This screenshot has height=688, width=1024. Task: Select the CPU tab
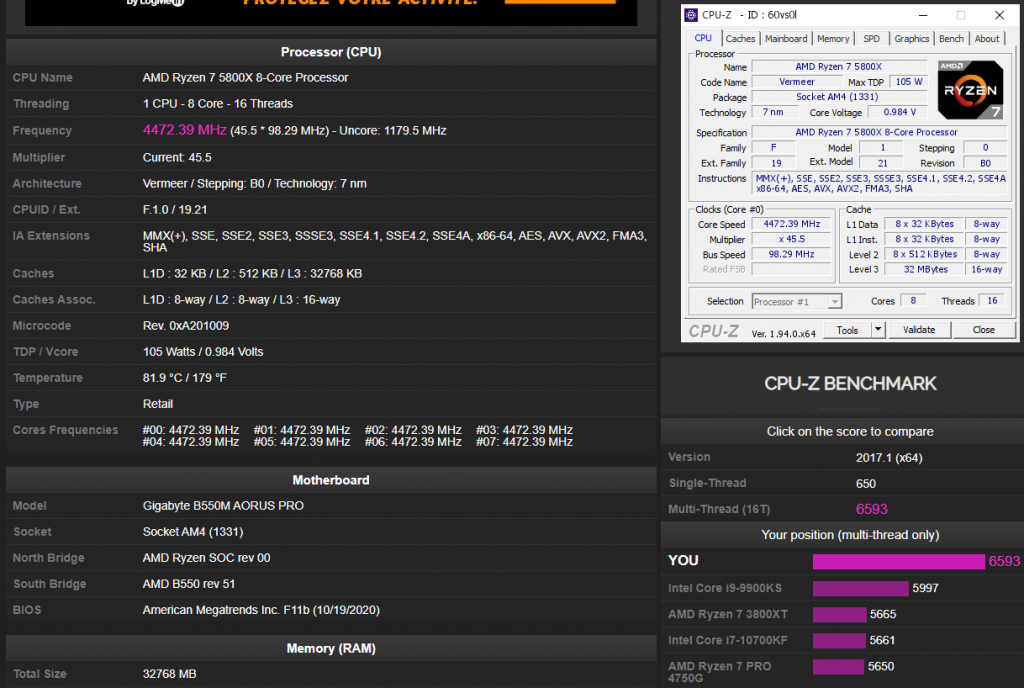(703, 38)
